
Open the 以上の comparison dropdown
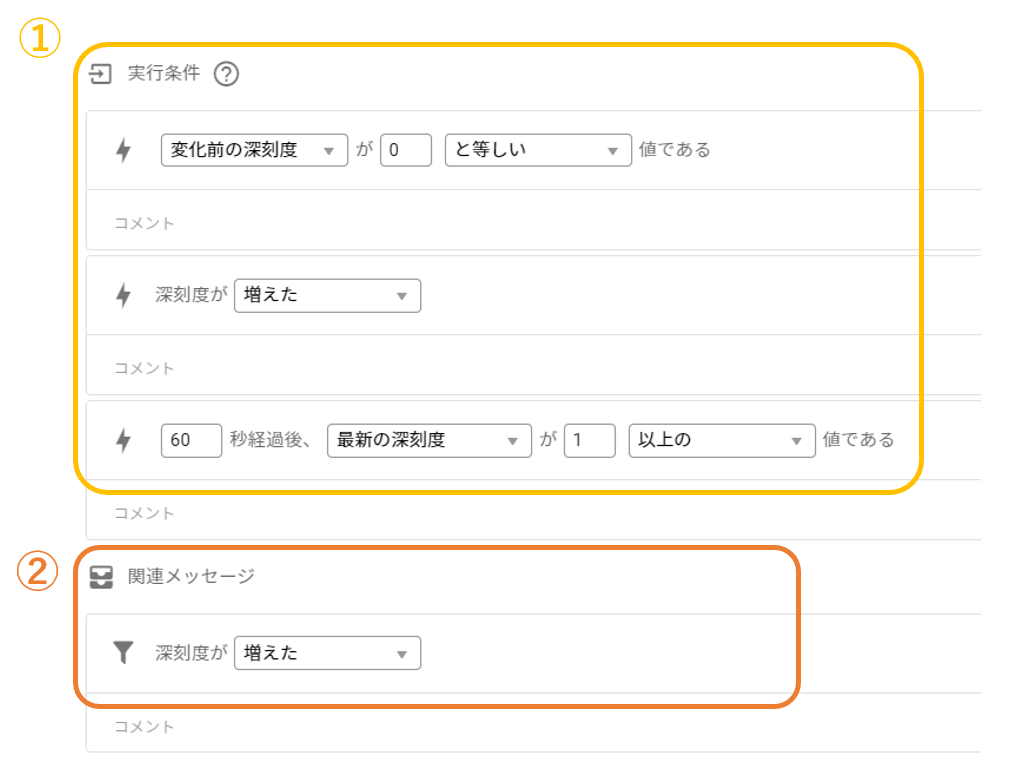click(722, 440)
